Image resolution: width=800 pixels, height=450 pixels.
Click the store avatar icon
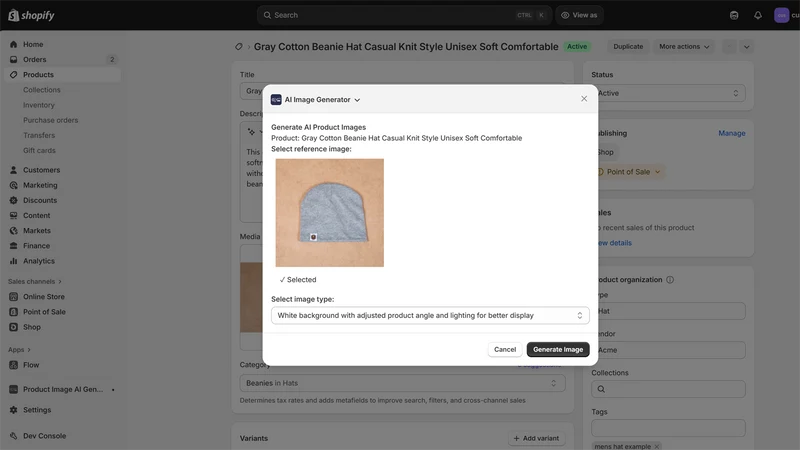781,15
